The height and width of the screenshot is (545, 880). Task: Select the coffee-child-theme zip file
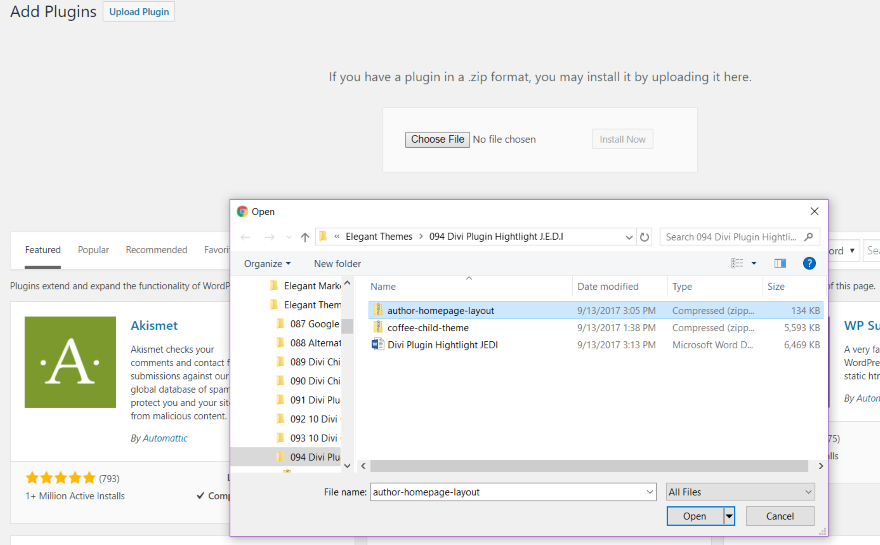(x=427, y=327)
